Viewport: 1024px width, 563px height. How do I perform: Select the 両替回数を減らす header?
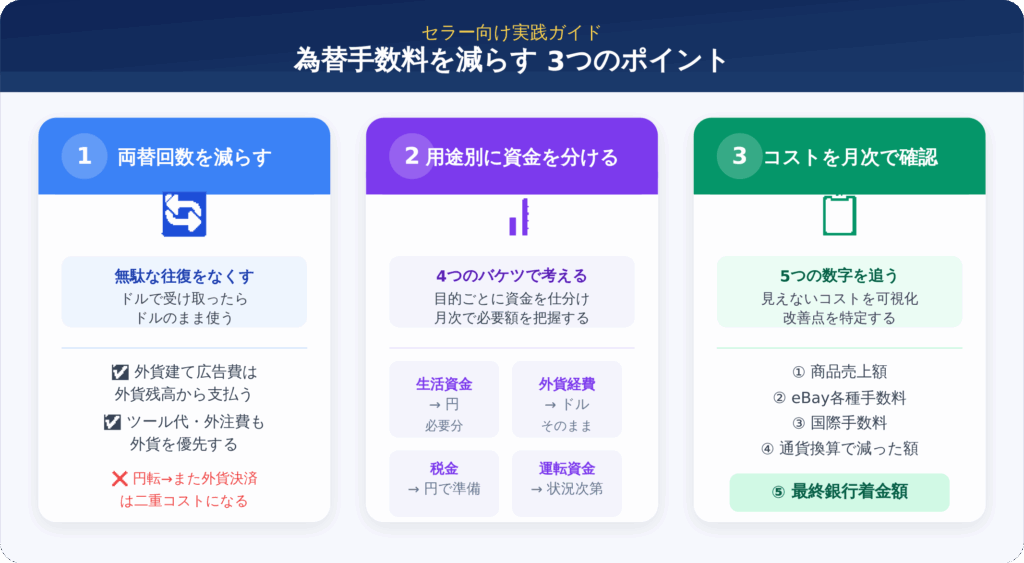pyautogui.click(x=194, y=157)
